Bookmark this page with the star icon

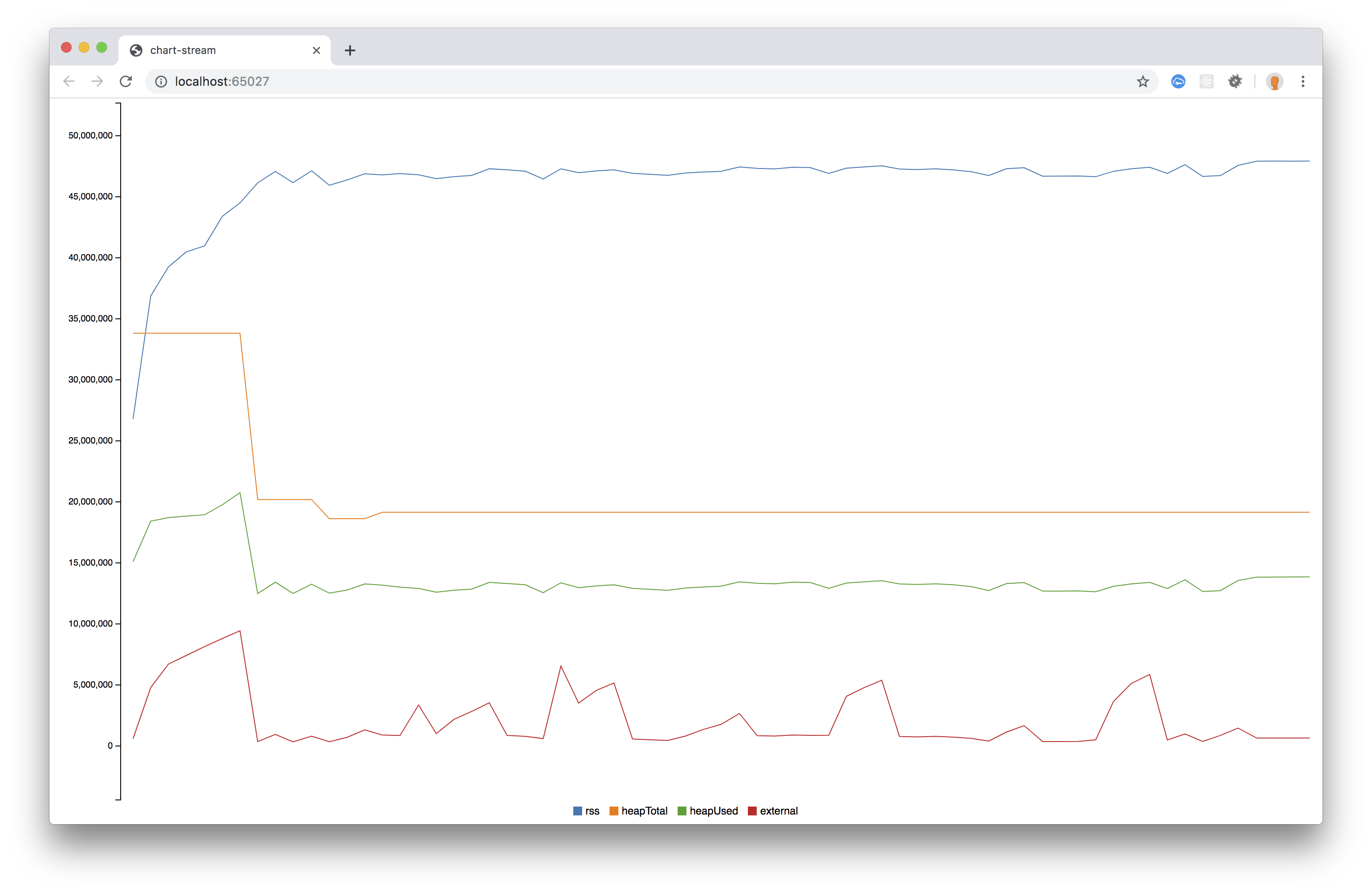tap(1143, 81)
